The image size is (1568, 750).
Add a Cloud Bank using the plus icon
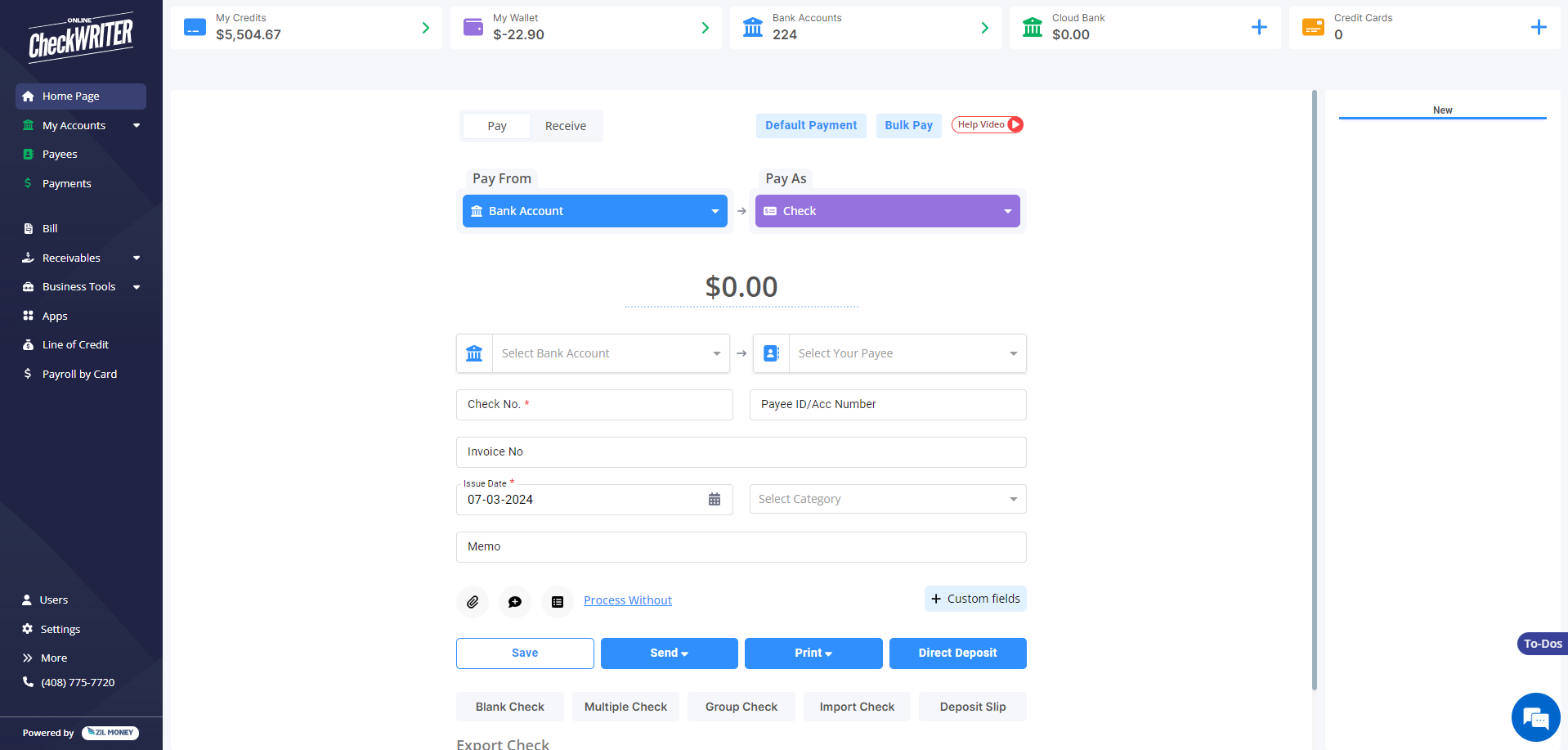1259,27
